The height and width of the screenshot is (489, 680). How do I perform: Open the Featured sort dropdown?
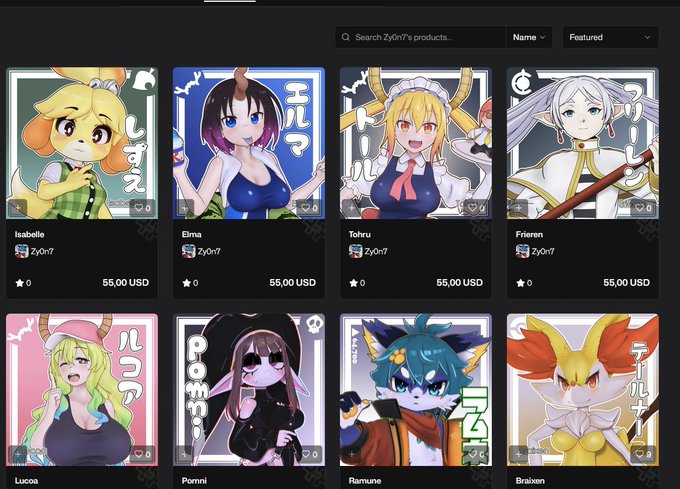(x=611, y=37)
